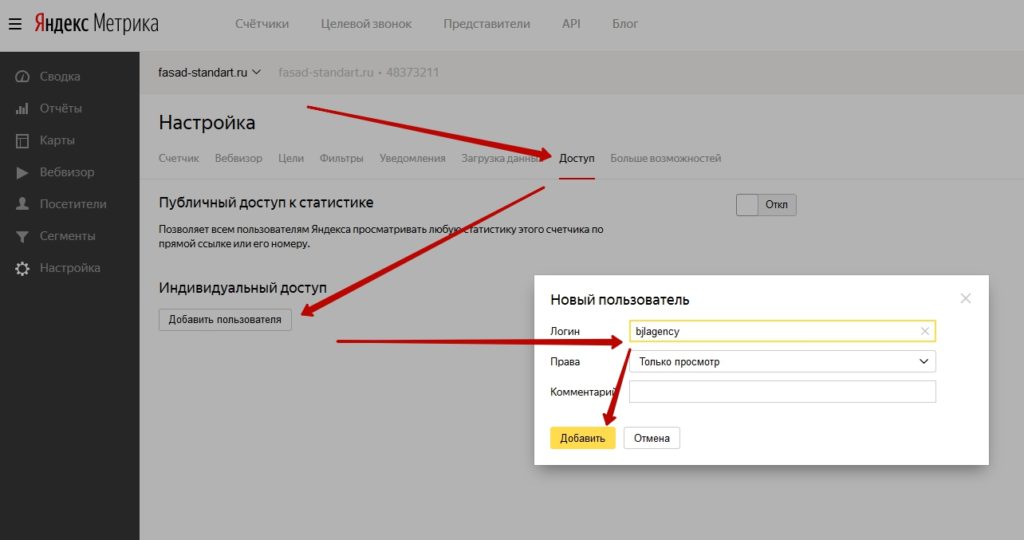This screenshot has width=1024, height=540.
Task: Click the Карты layout icon
Action: (x=22, y=140)
